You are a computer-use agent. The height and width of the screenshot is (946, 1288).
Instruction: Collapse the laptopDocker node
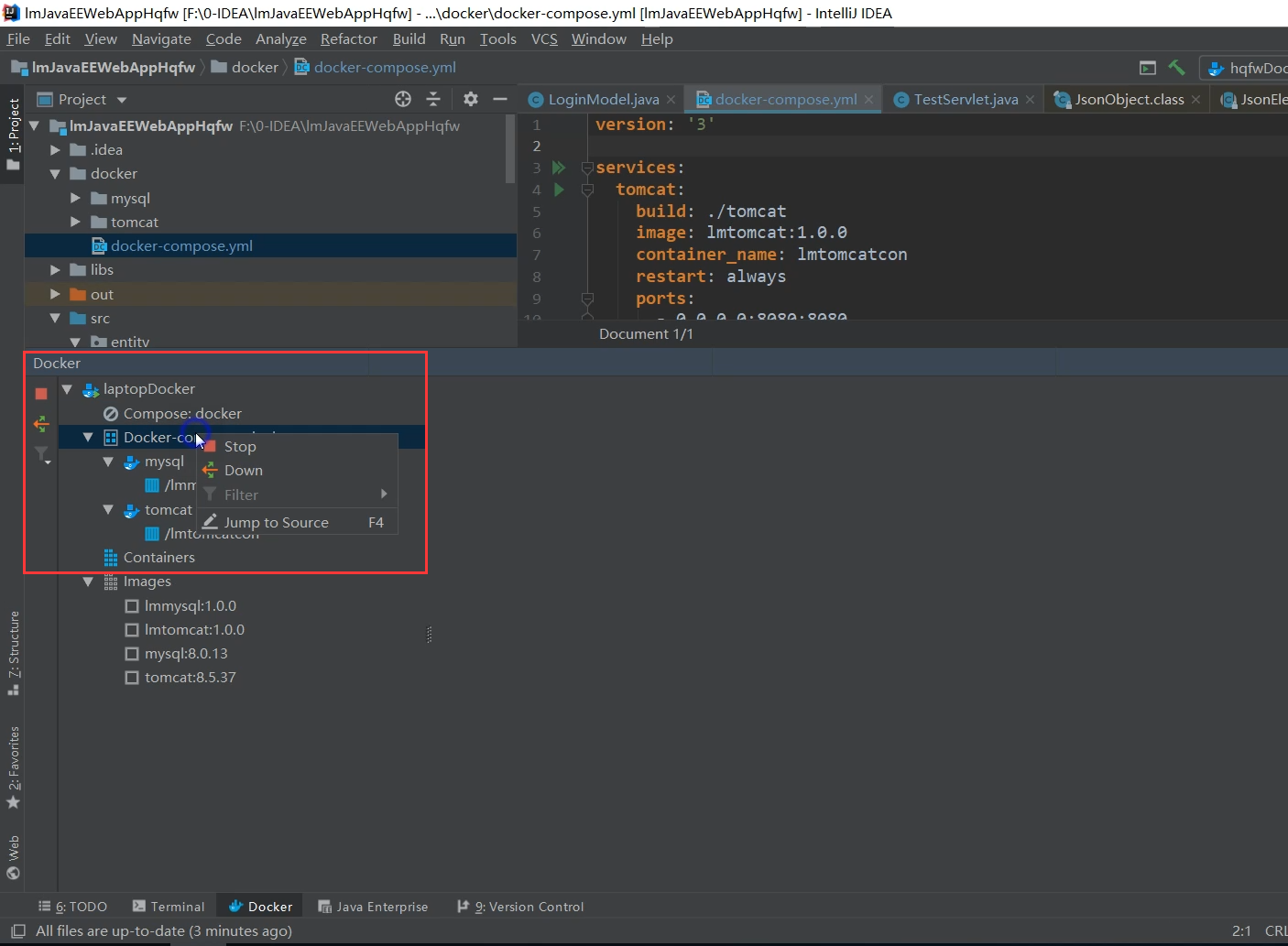pyautogui.click(x=67, y=388)
